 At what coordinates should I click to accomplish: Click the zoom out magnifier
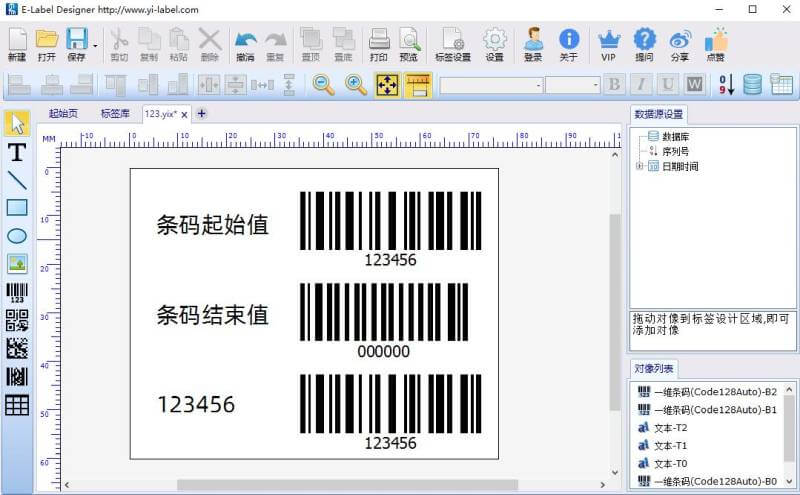(323, 85)
